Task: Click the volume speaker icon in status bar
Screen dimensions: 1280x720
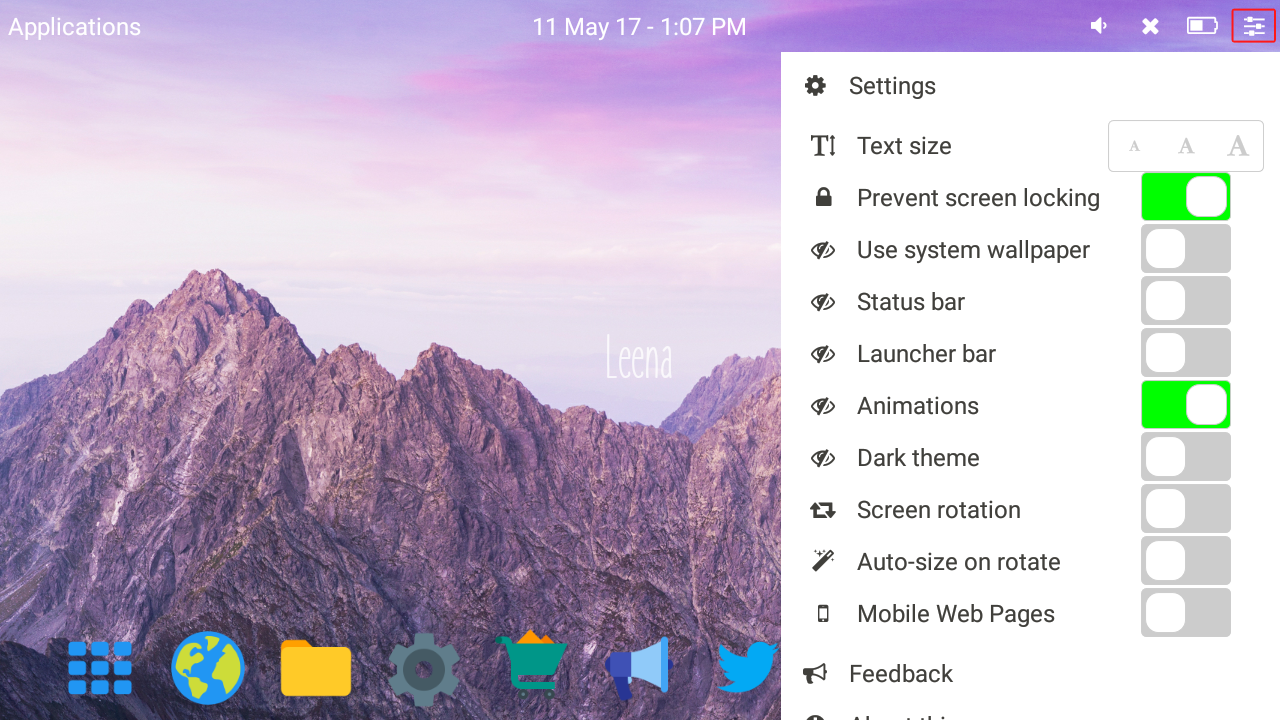Action: [1099, 26]
